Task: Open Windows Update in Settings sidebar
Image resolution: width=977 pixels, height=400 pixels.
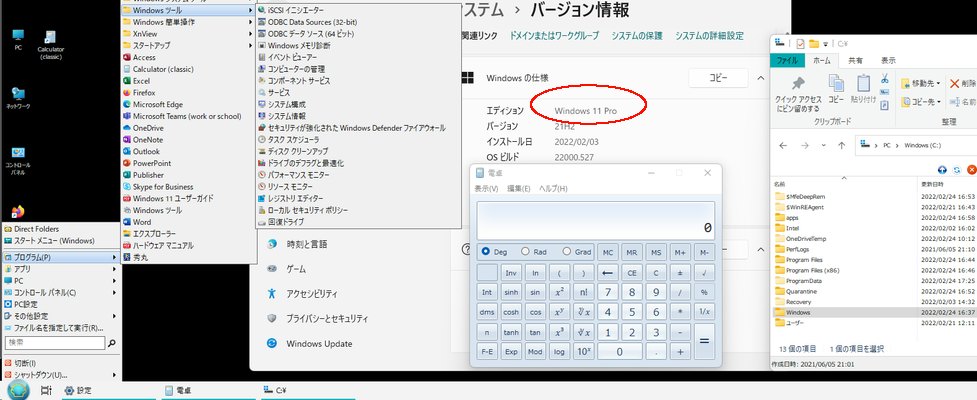Action: (318, 343)
